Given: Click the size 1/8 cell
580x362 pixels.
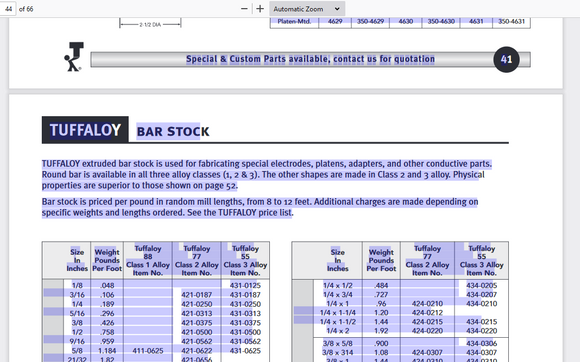Looking at the screenshot, I should 77,285.
